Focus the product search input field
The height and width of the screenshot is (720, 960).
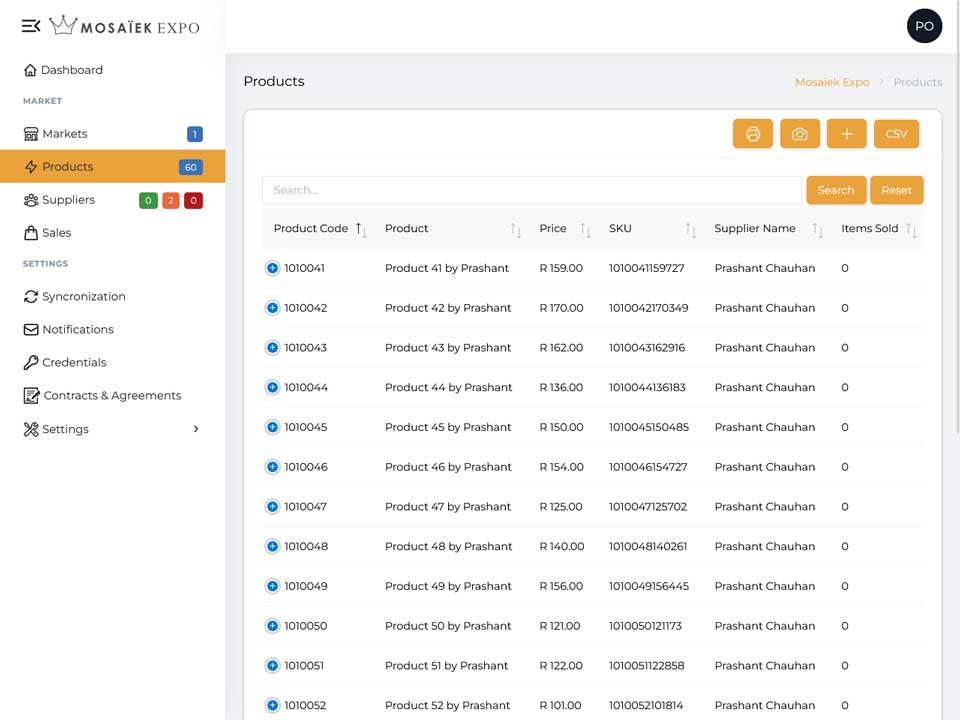(x=531, y=190)
